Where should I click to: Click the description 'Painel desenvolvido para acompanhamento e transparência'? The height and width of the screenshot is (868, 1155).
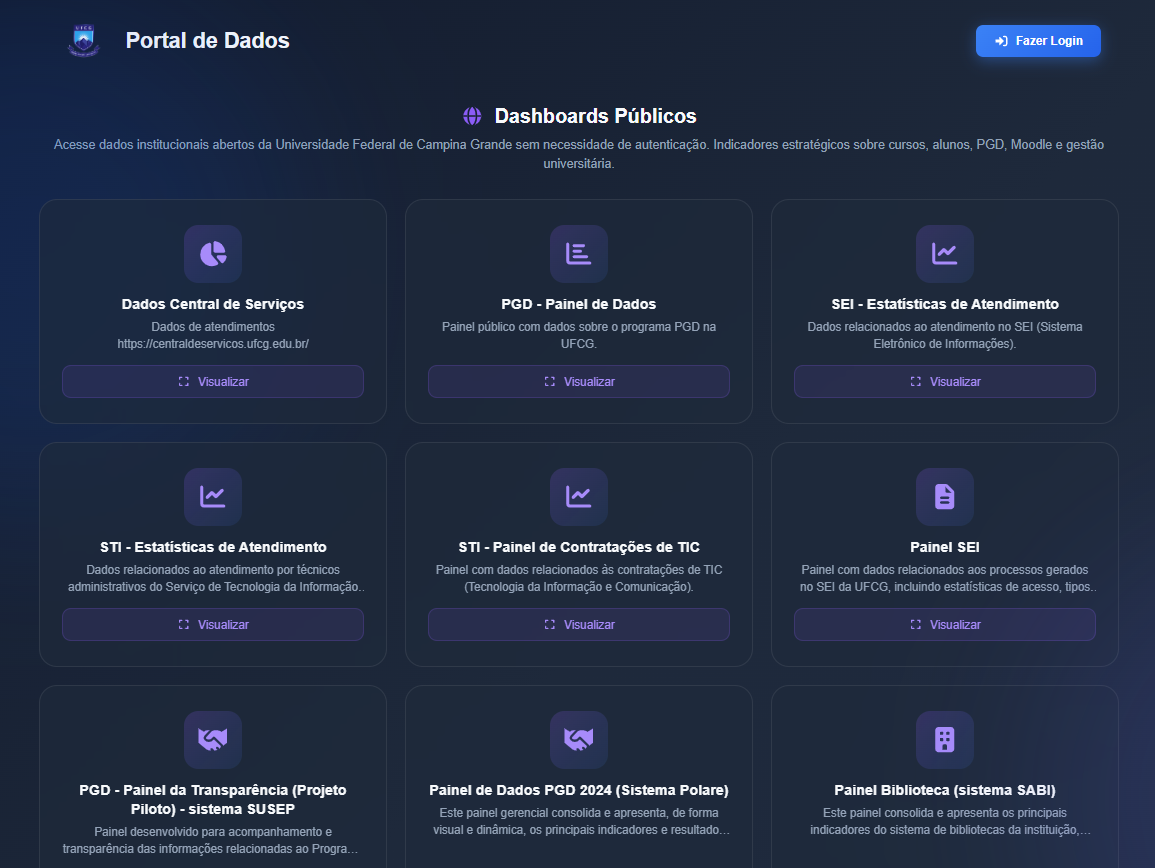tap(213, 841)
